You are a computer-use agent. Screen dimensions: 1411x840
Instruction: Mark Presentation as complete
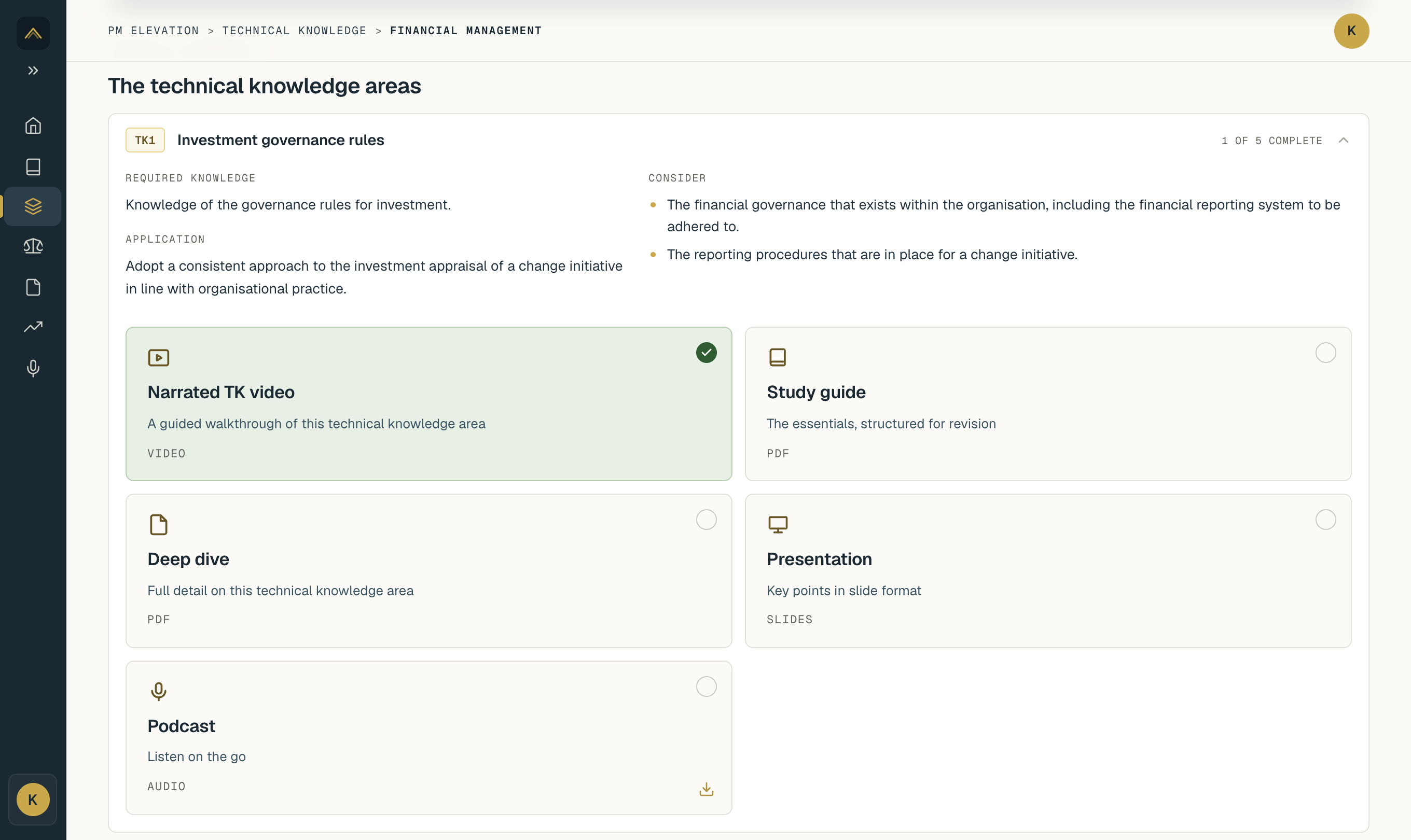[x=1325, y=520]
